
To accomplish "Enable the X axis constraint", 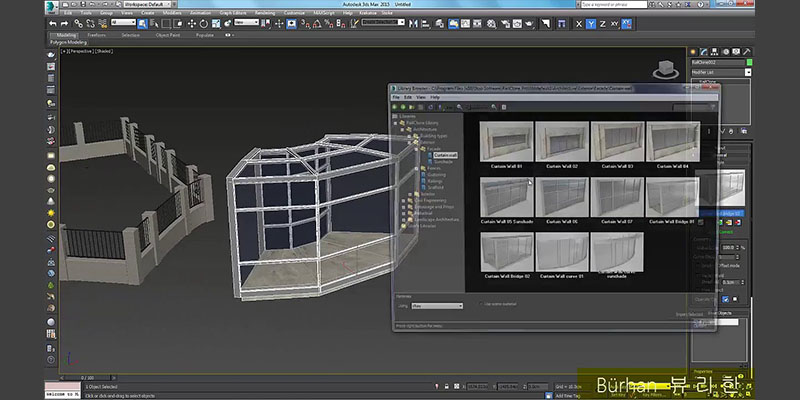I will tap(579, 23).
